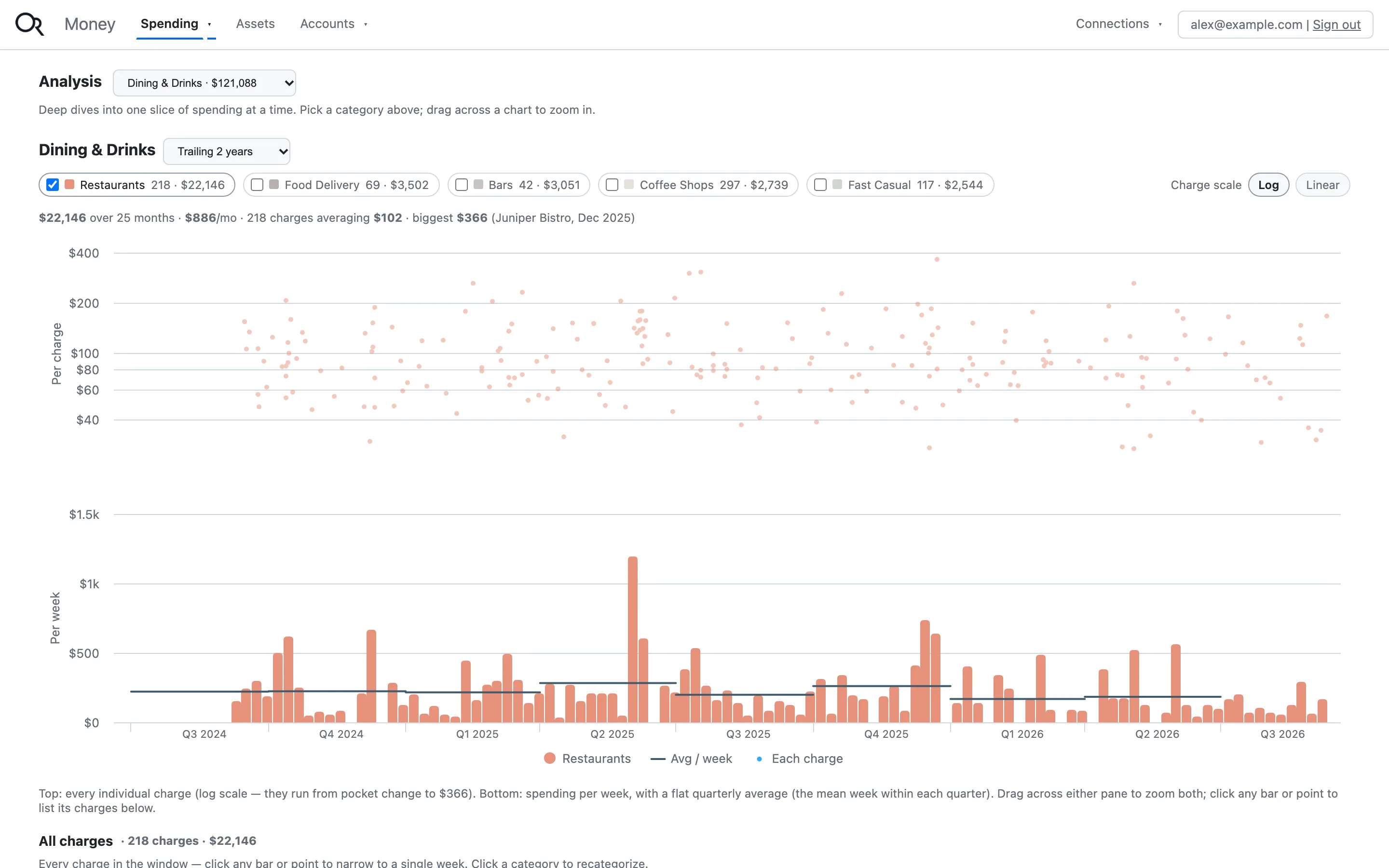Click the Q3 2024 axis label
This screenshot has height=868, width=1389.
click(x=204, y=734)
